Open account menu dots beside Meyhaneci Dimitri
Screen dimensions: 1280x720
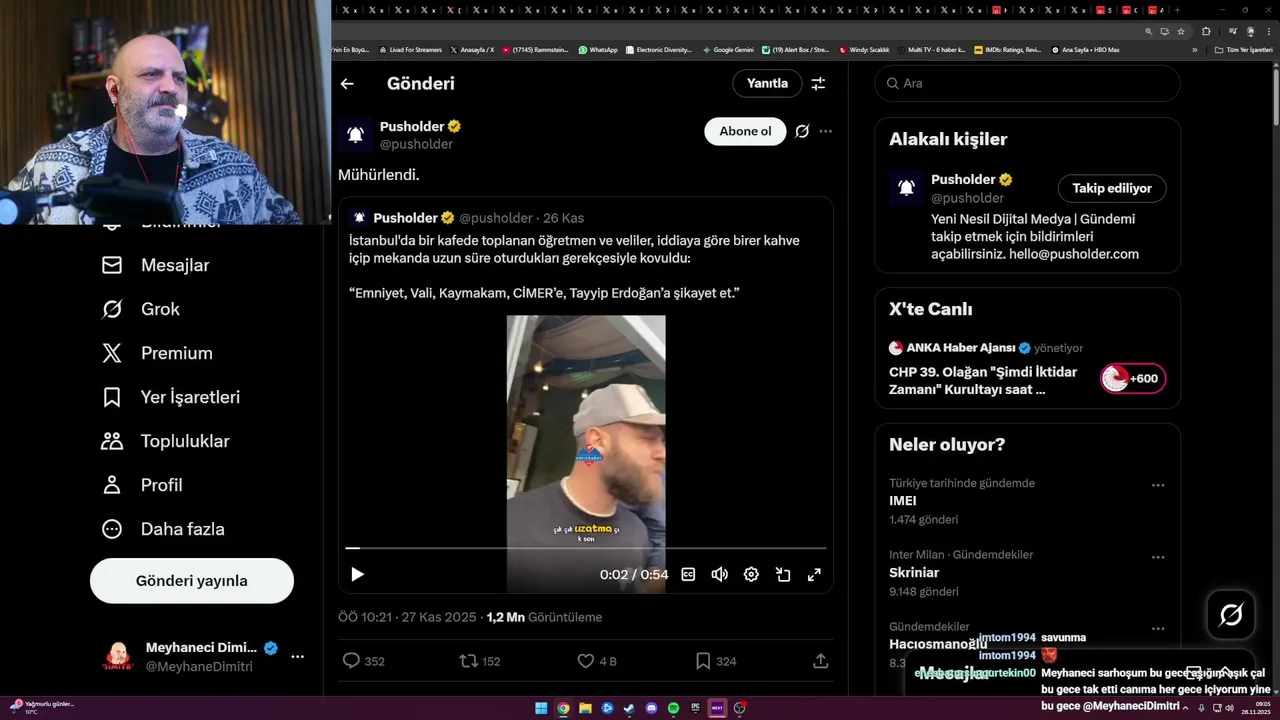[x=297, y=657]
